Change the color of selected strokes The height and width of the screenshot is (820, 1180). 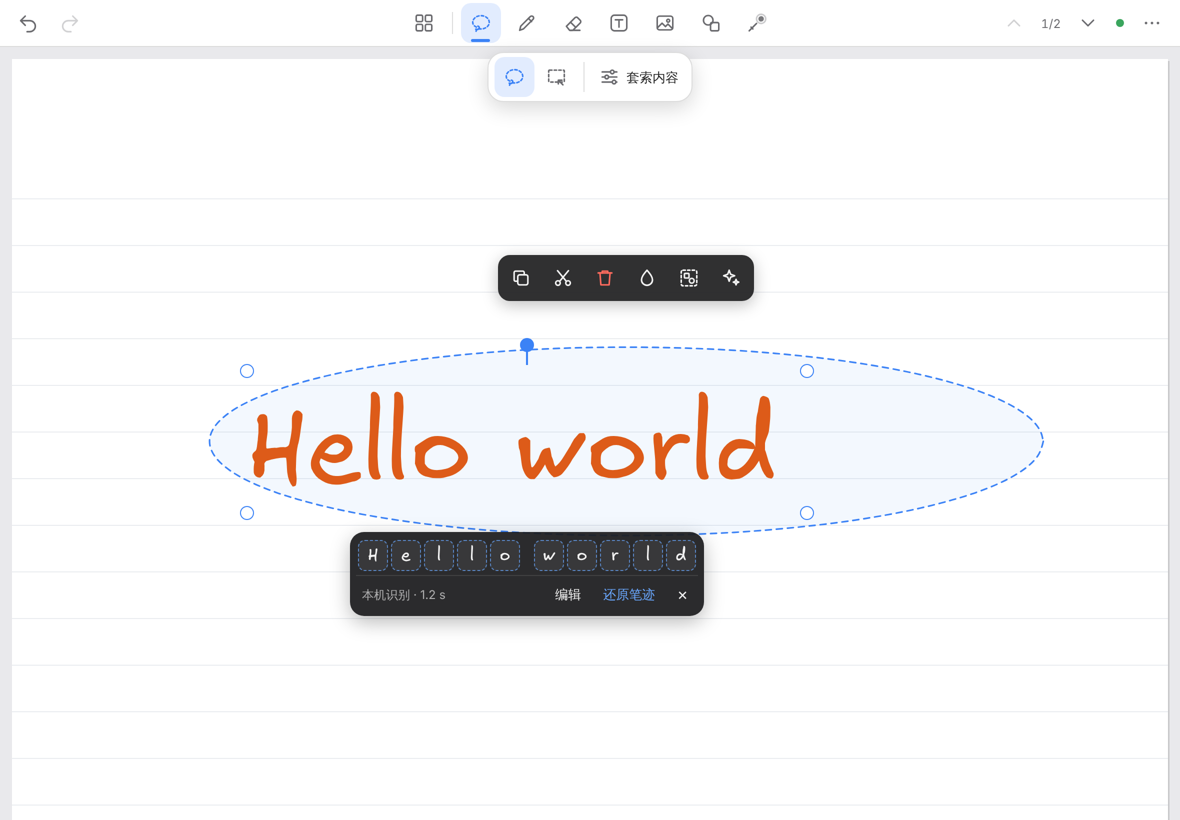(647, 278)
